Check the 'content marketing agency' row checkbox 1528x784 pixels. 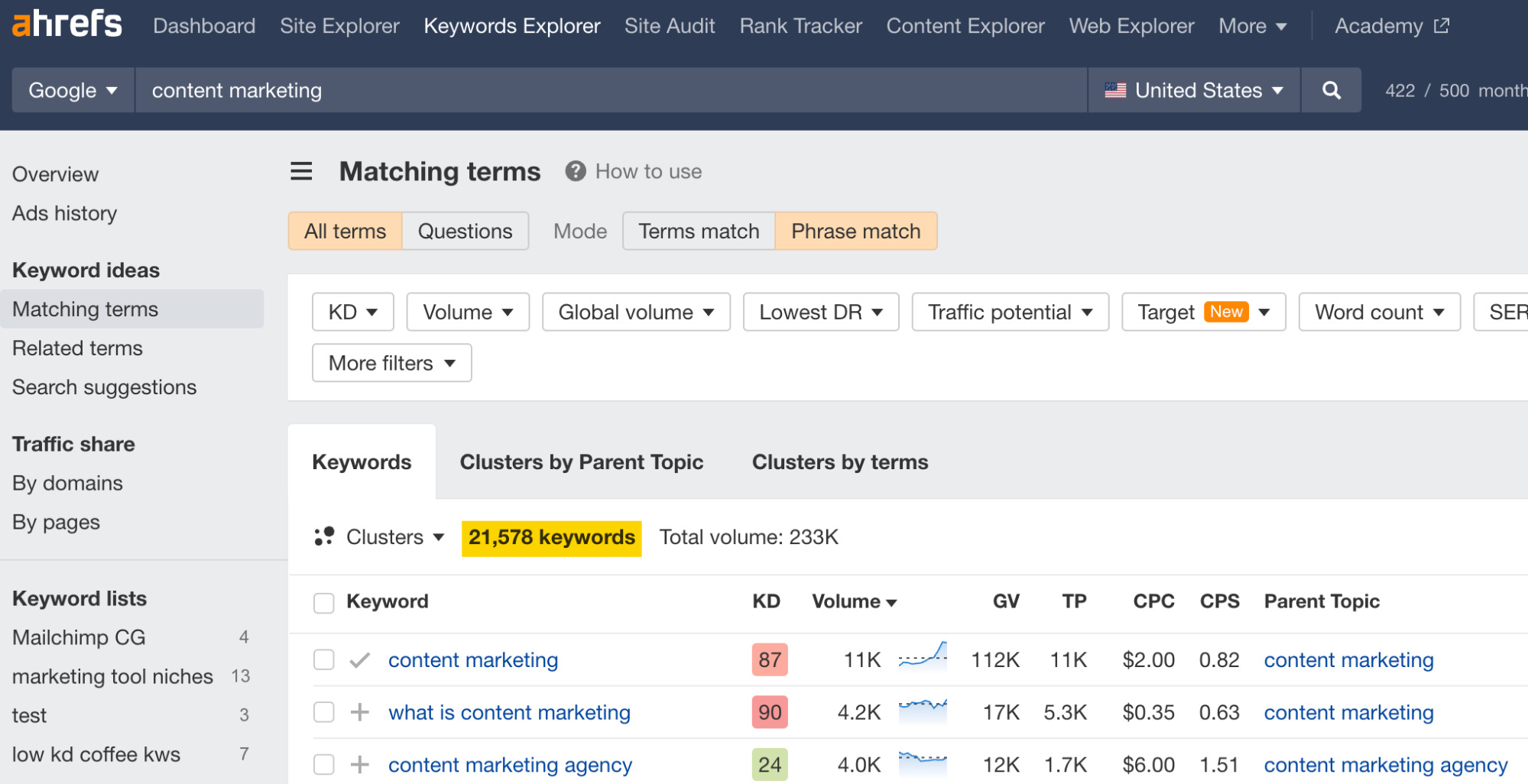coord(323,764)
